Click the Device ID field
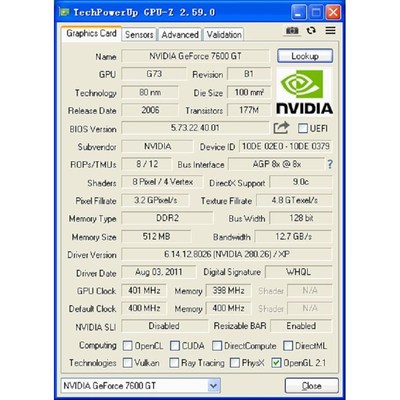Image resolution: width=400 pixels, height=400 pixels. (285, 146)
